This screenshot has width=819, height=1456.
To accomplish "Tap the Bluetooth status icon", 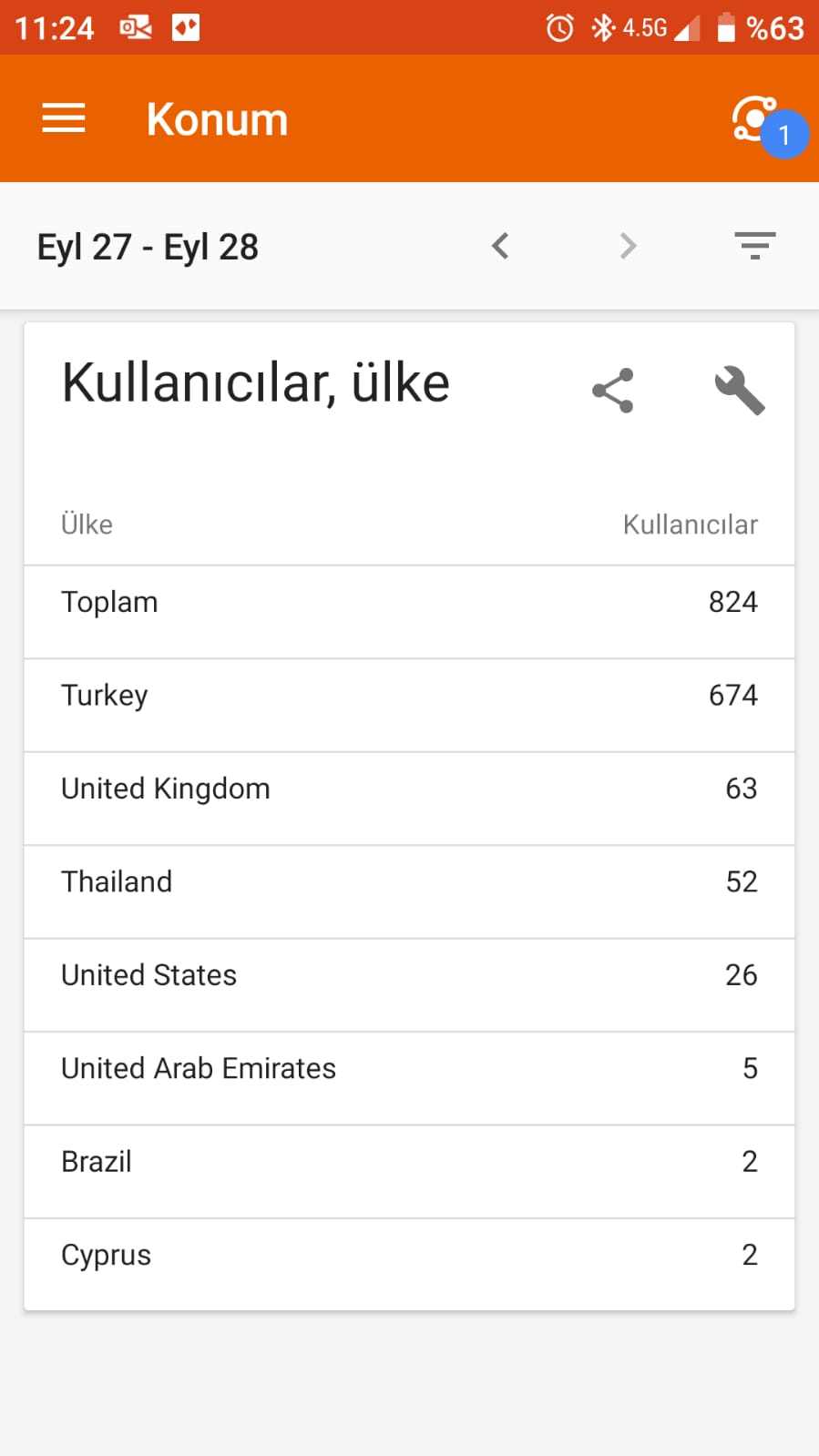I will (x=602, y=28).
